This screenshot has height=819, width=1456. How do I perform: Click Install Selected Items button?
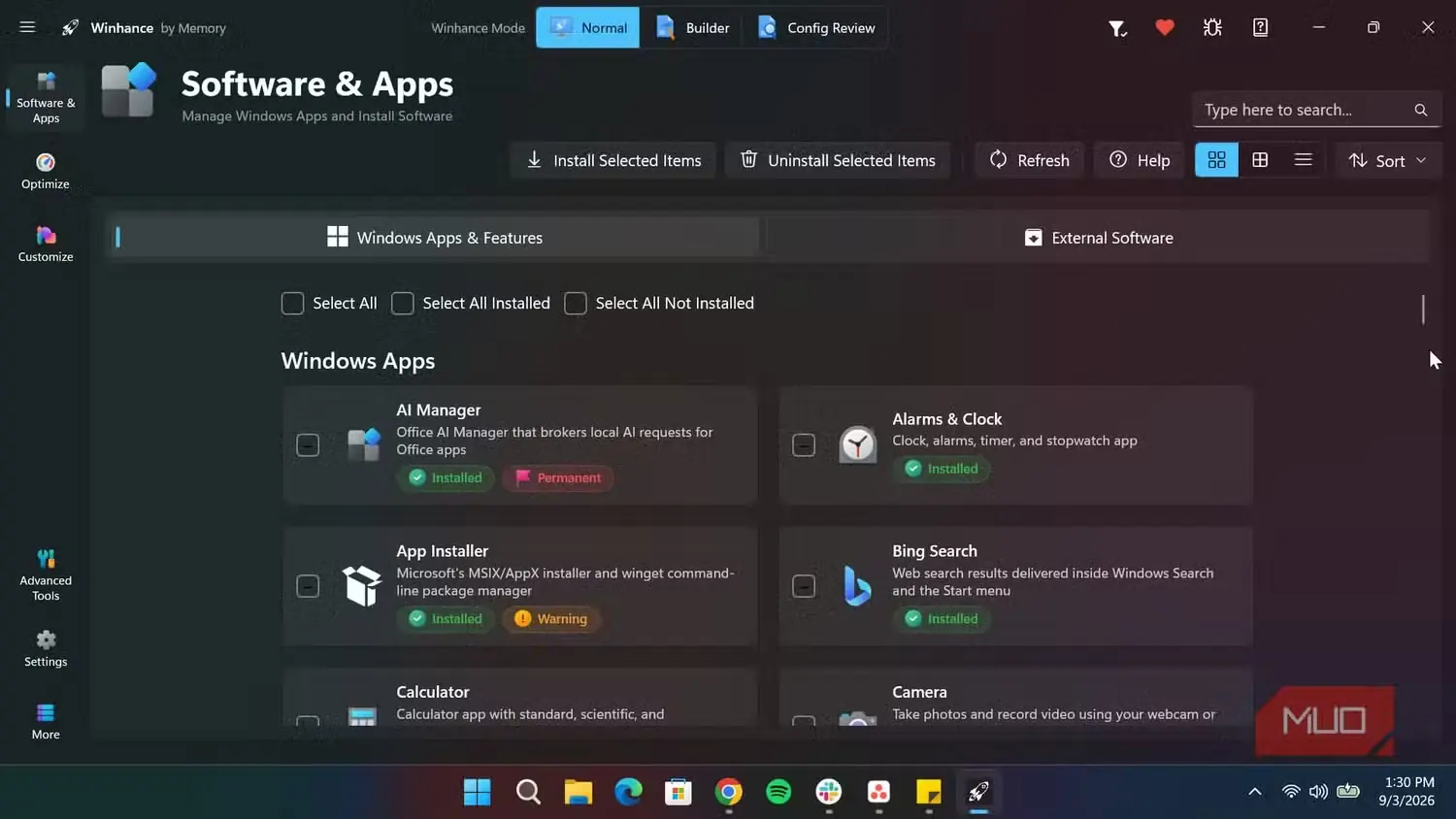pos(613,160)
